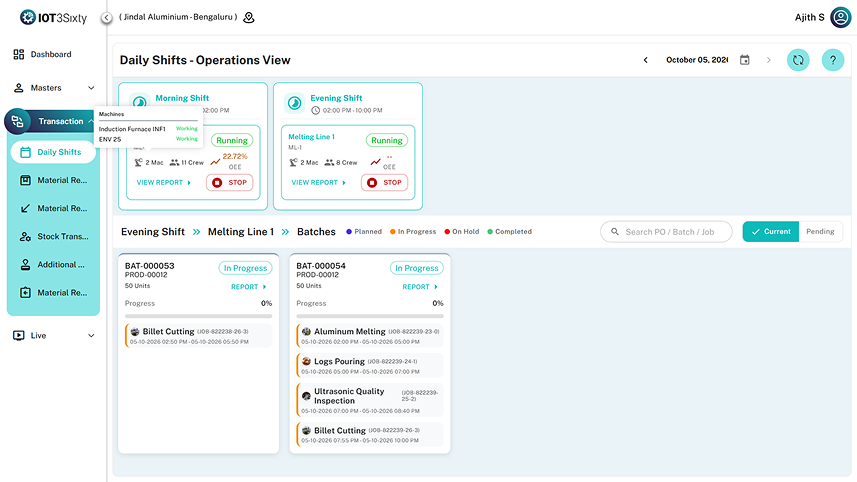Viewport: 857px width, 482px height.
Task: Click Evening Shift in the breadcrumb
Action: coord(152,232)
